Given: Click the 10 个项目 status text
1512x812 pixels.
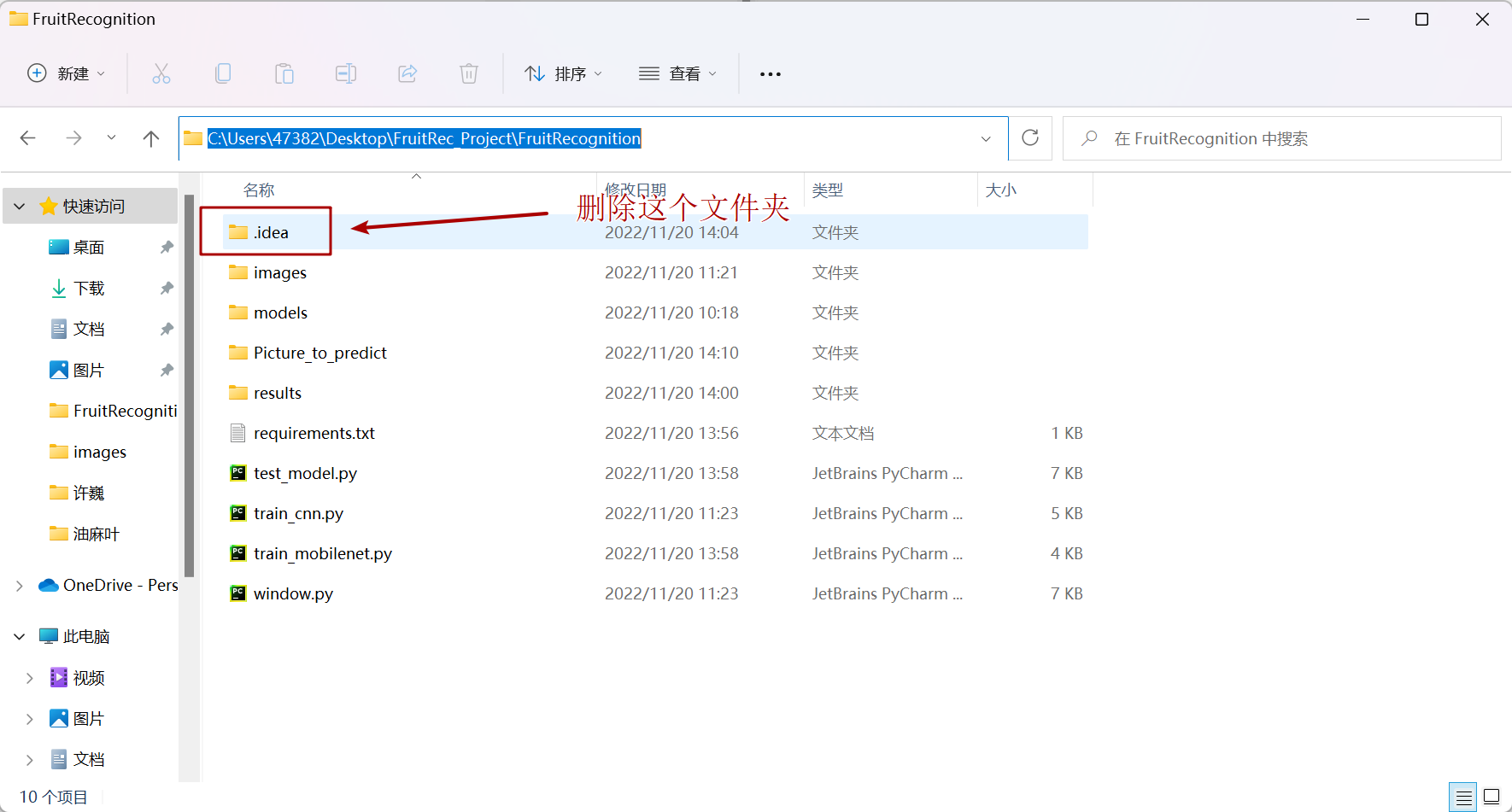Looking at the screenshot, I should (x=53, y=797).
